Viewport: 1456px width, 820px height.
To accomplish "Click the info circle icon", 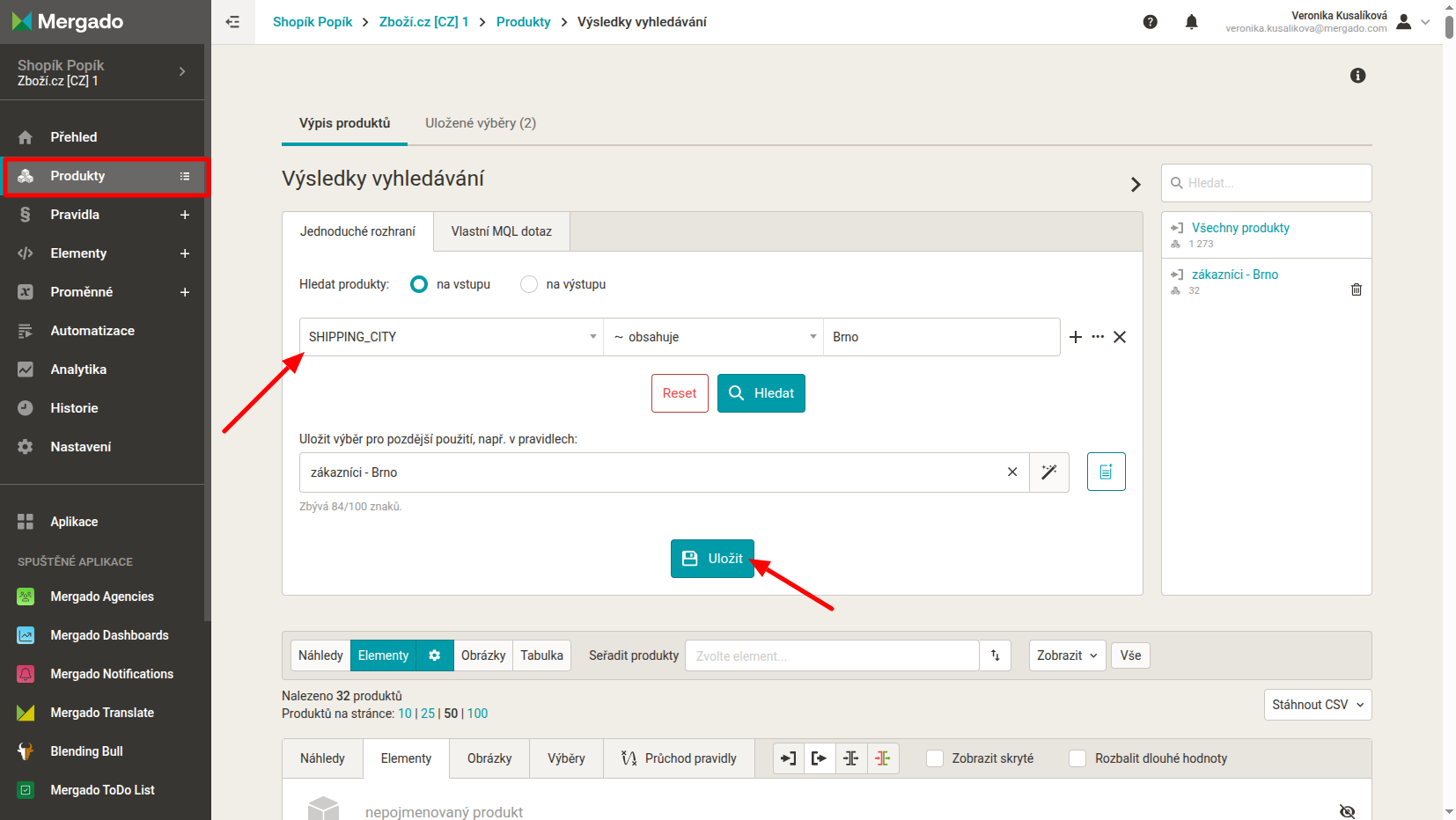I will pyautogui.click(x=1357, y=76).
